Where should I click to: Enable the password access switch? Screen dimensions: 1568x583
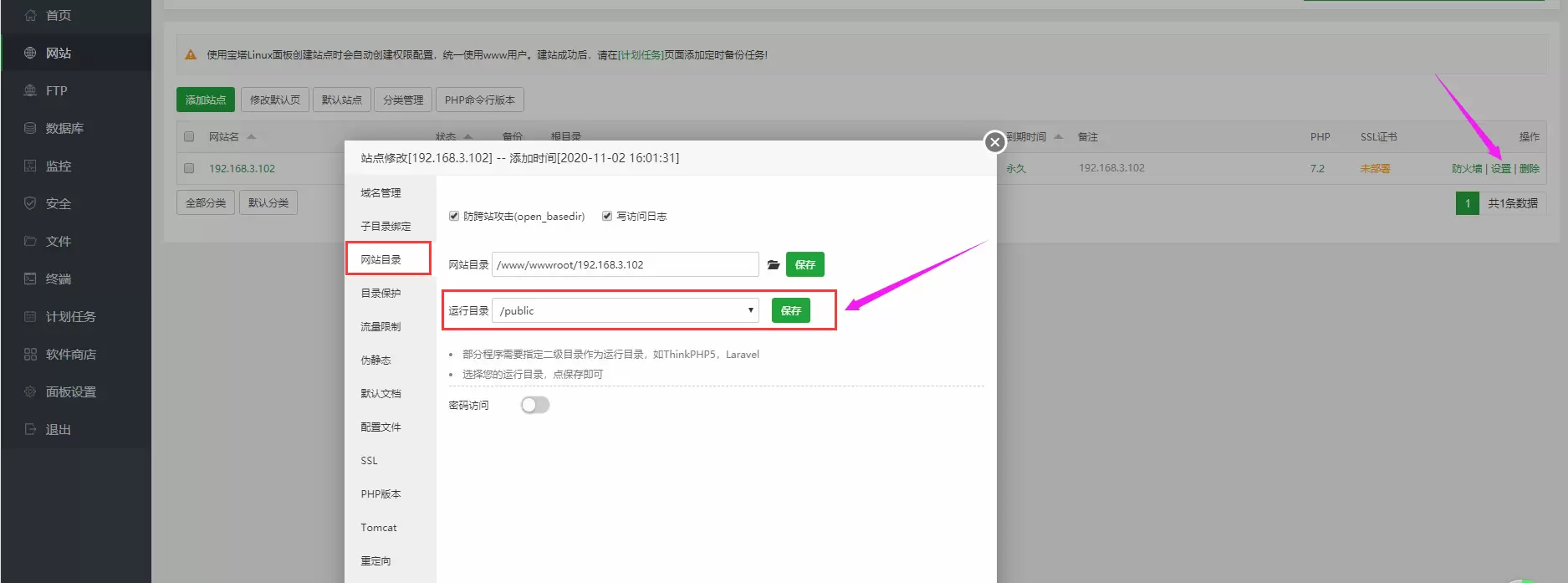[x=534, y=405]
